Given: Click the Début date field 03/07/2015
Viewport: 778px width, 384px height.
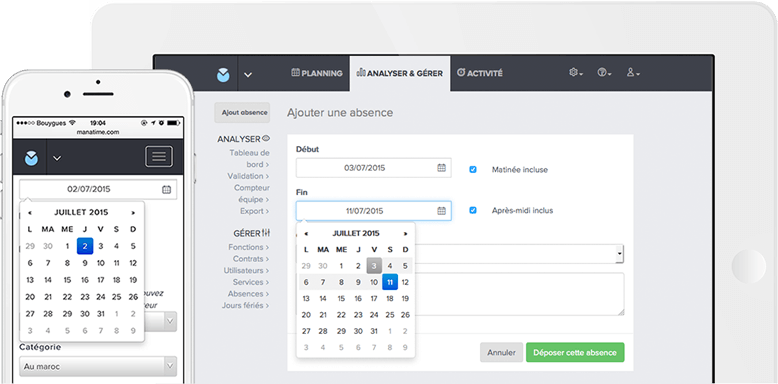Looking at the screenshot, I should (374, 168).
